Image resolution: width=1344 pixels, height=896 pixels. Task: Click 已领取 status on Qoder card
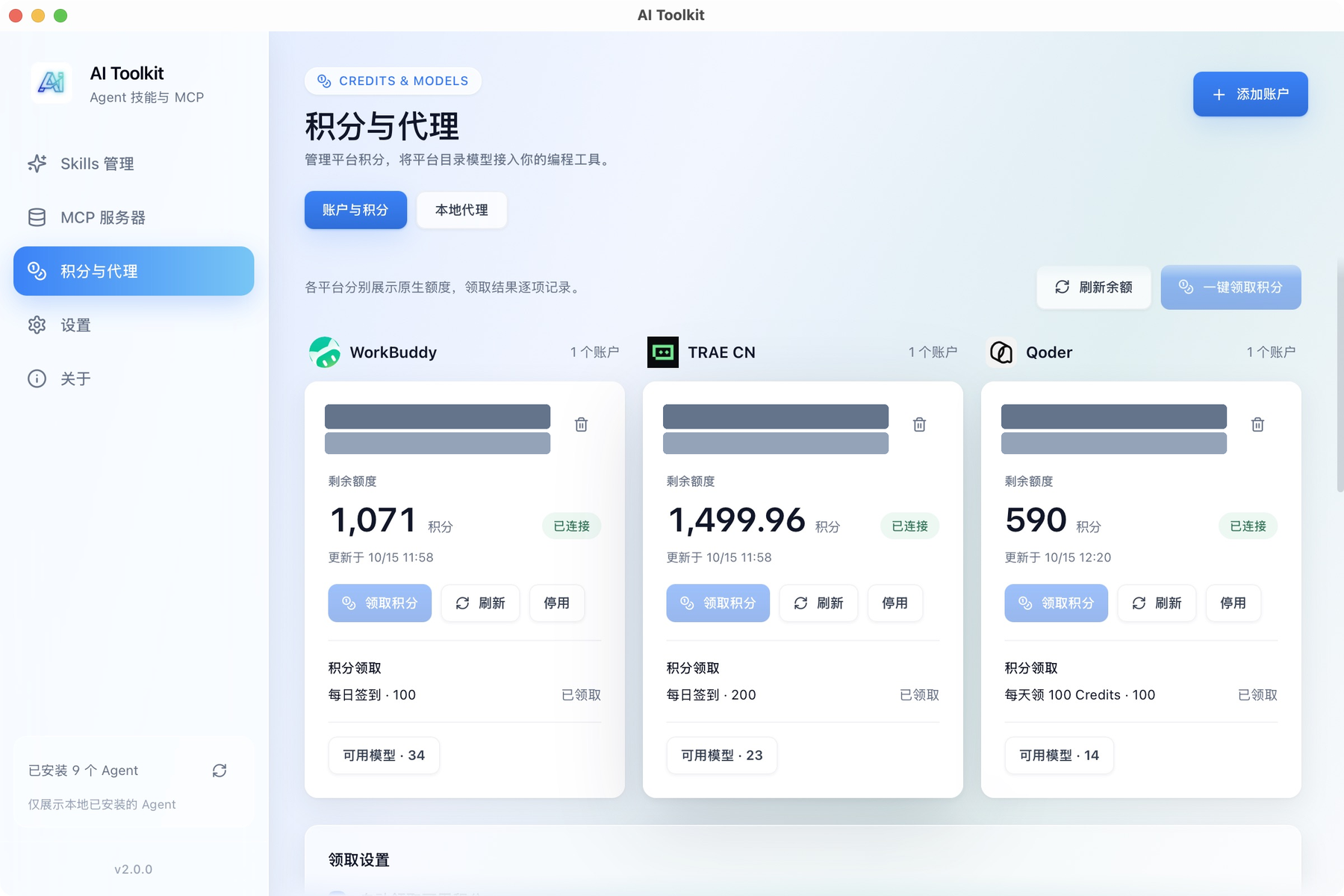tap(1257, 695)
